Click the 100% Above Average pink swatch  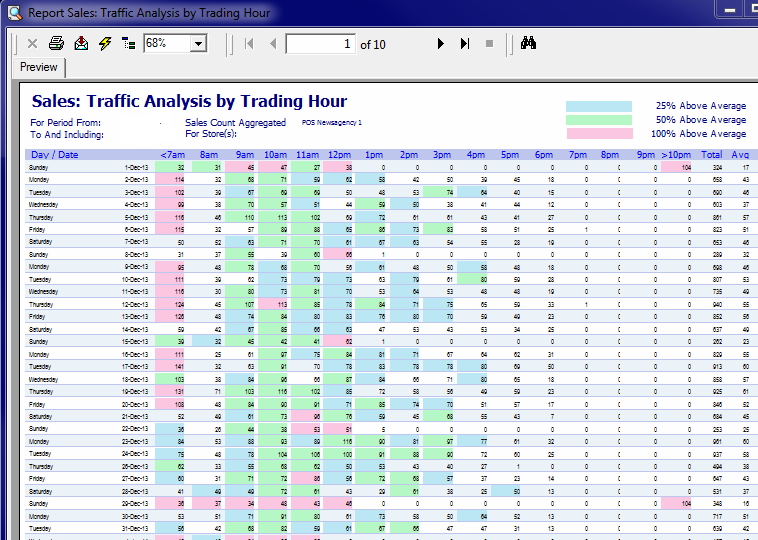[599, 134]
